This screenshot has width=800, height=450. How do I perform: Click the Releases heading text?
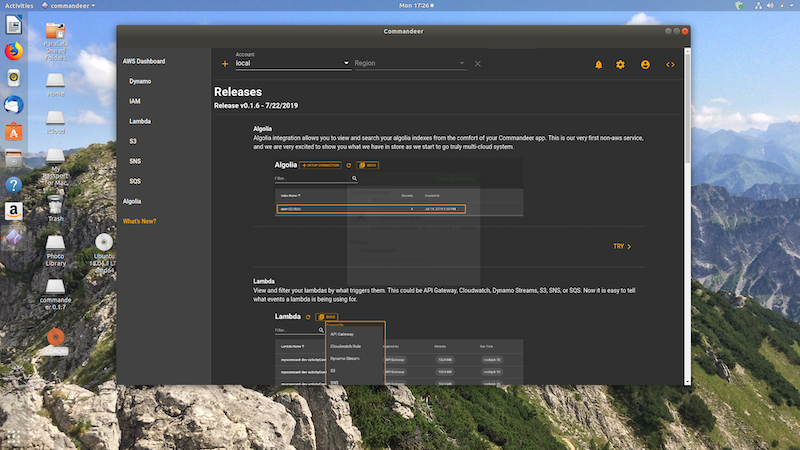coord(238,92)
